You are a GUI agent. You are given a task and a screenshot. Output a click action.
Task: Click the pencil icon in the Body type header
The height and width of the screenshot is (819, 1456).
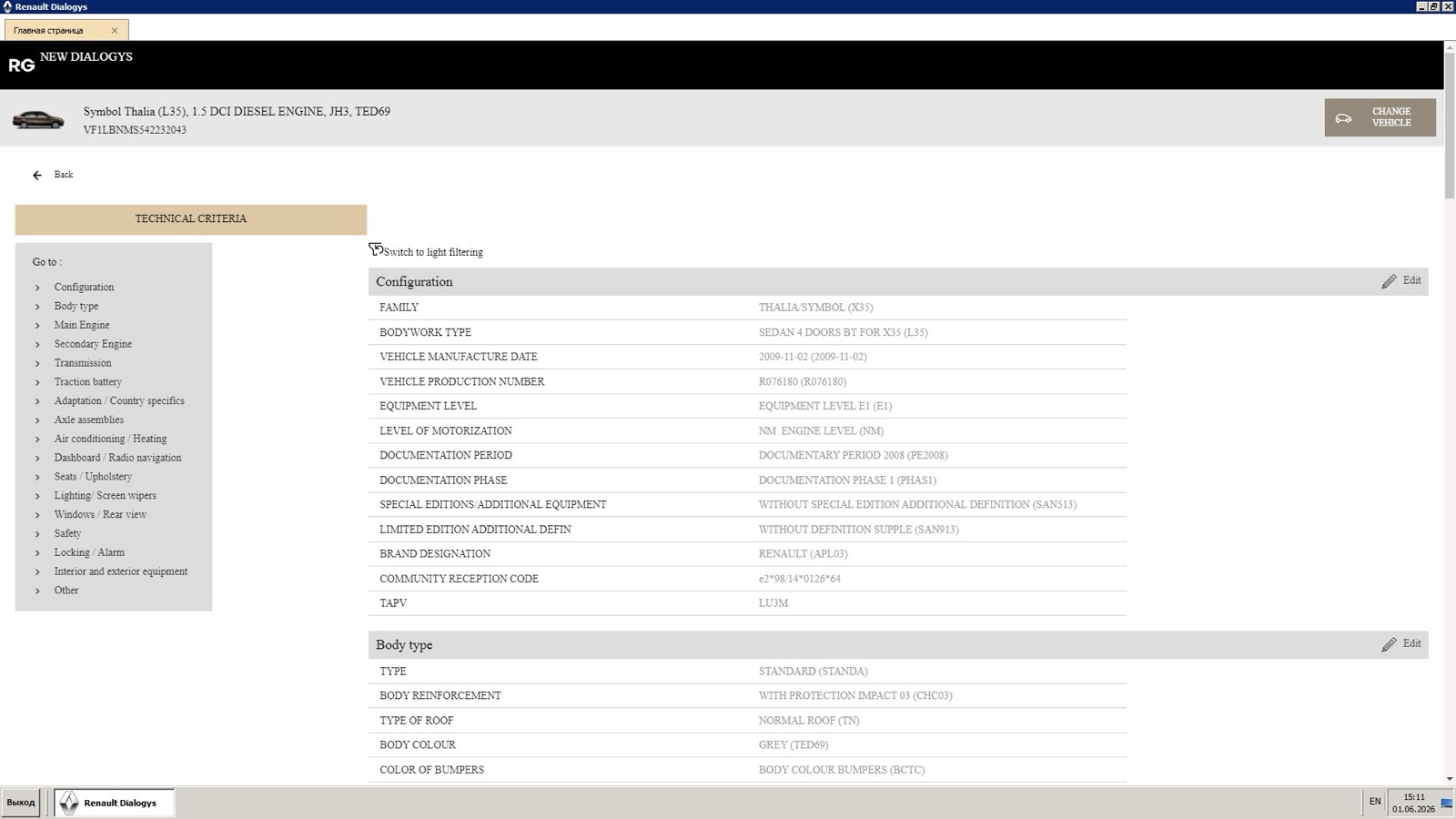click(x=1389, y=644)
